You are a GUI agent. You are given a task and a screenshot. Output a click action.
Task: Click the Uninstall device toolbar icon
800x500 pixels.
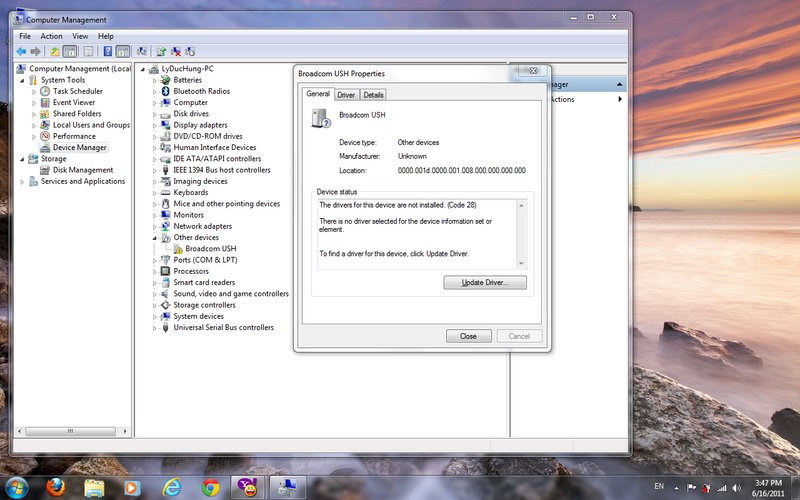[177, 51]
